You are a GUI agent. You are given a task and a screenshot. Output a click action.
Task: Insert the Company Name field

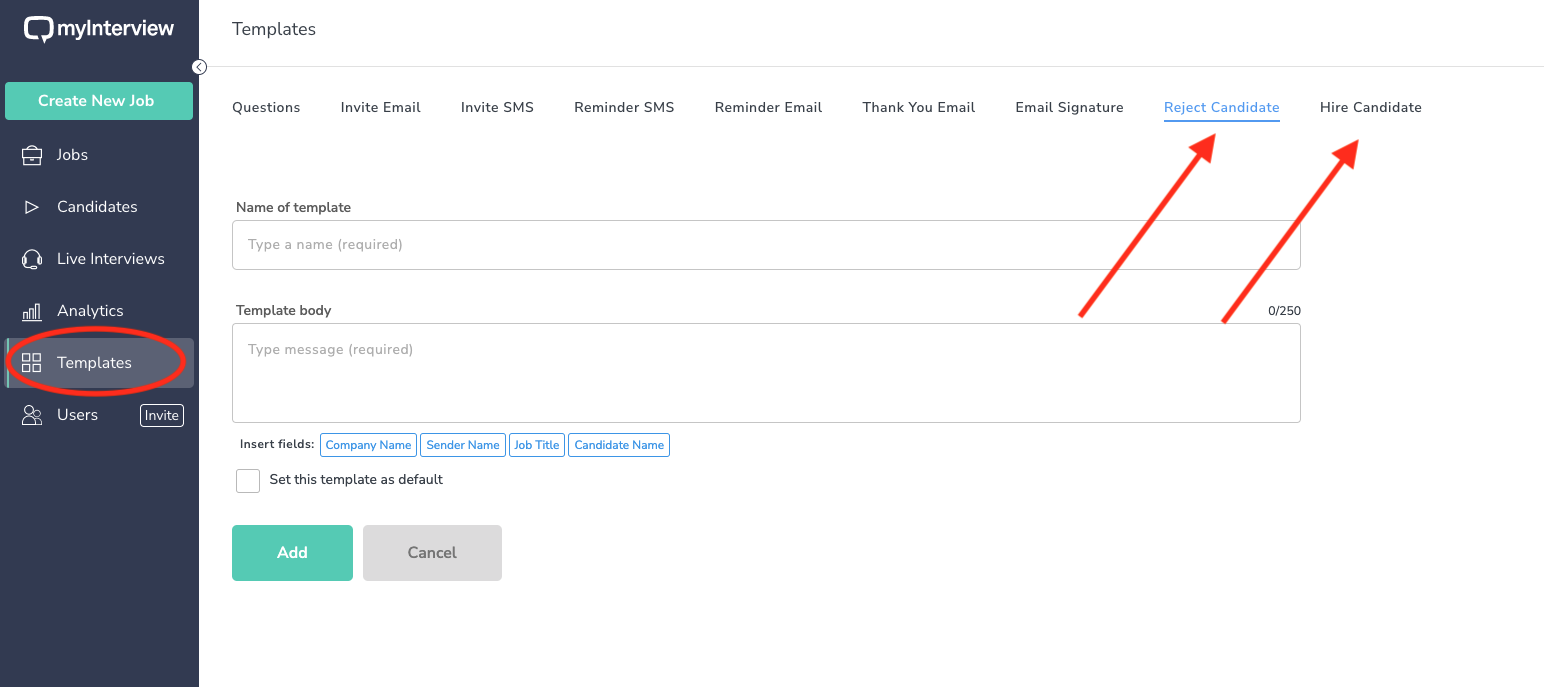click(x=368, y=445)
